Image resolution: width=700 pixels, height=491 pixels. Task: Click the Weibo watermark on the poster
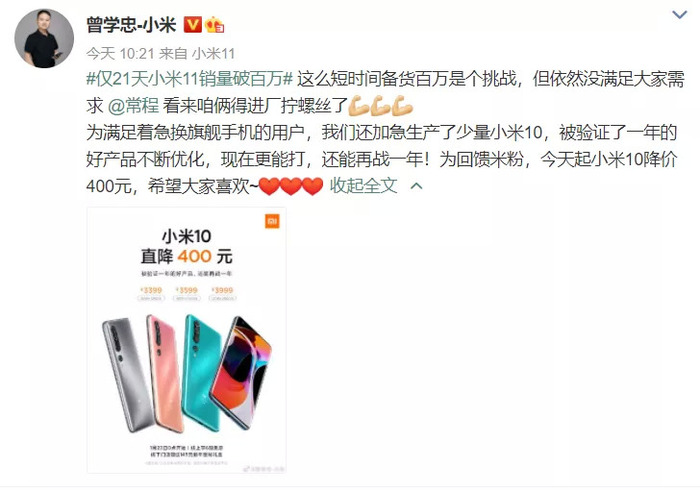(x=264, y=469)
